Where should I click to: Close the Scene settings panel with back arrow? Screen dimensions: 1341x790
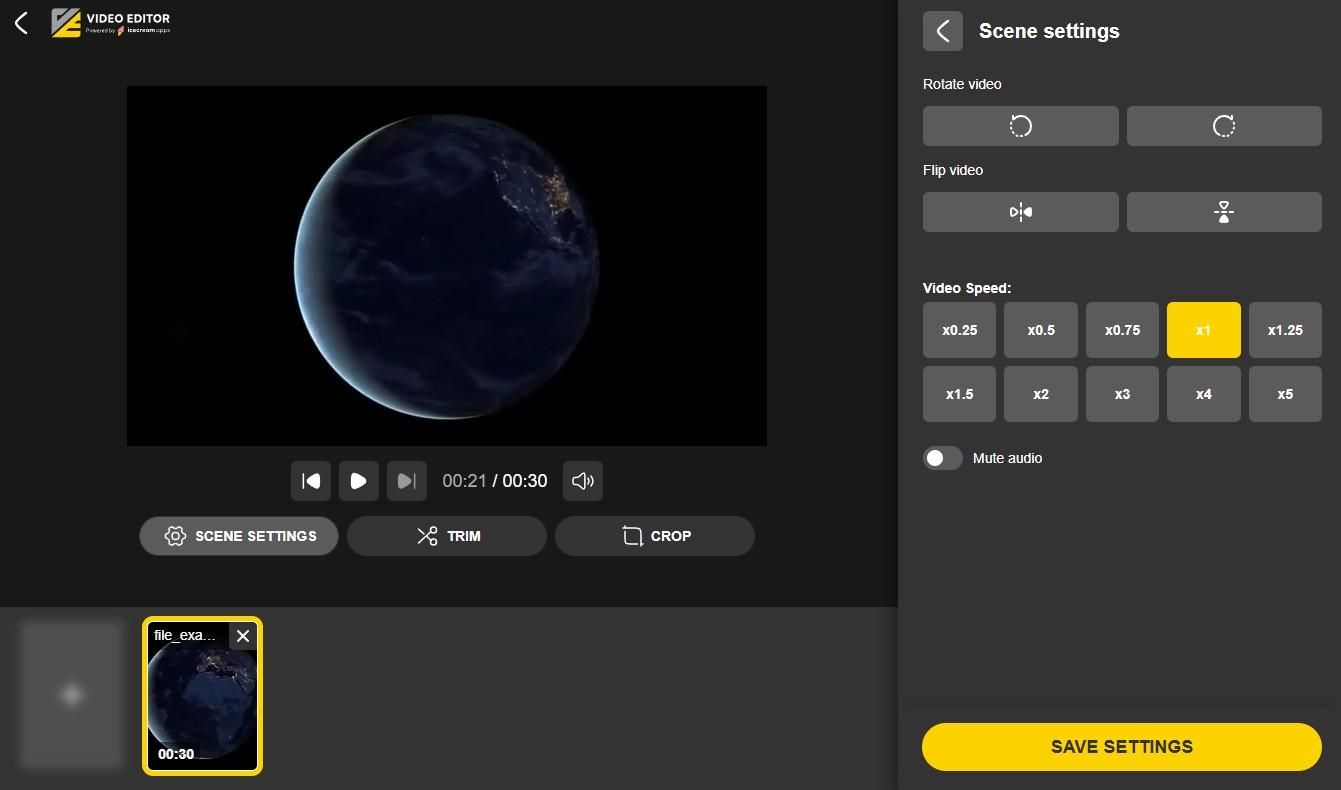(942, 31)
